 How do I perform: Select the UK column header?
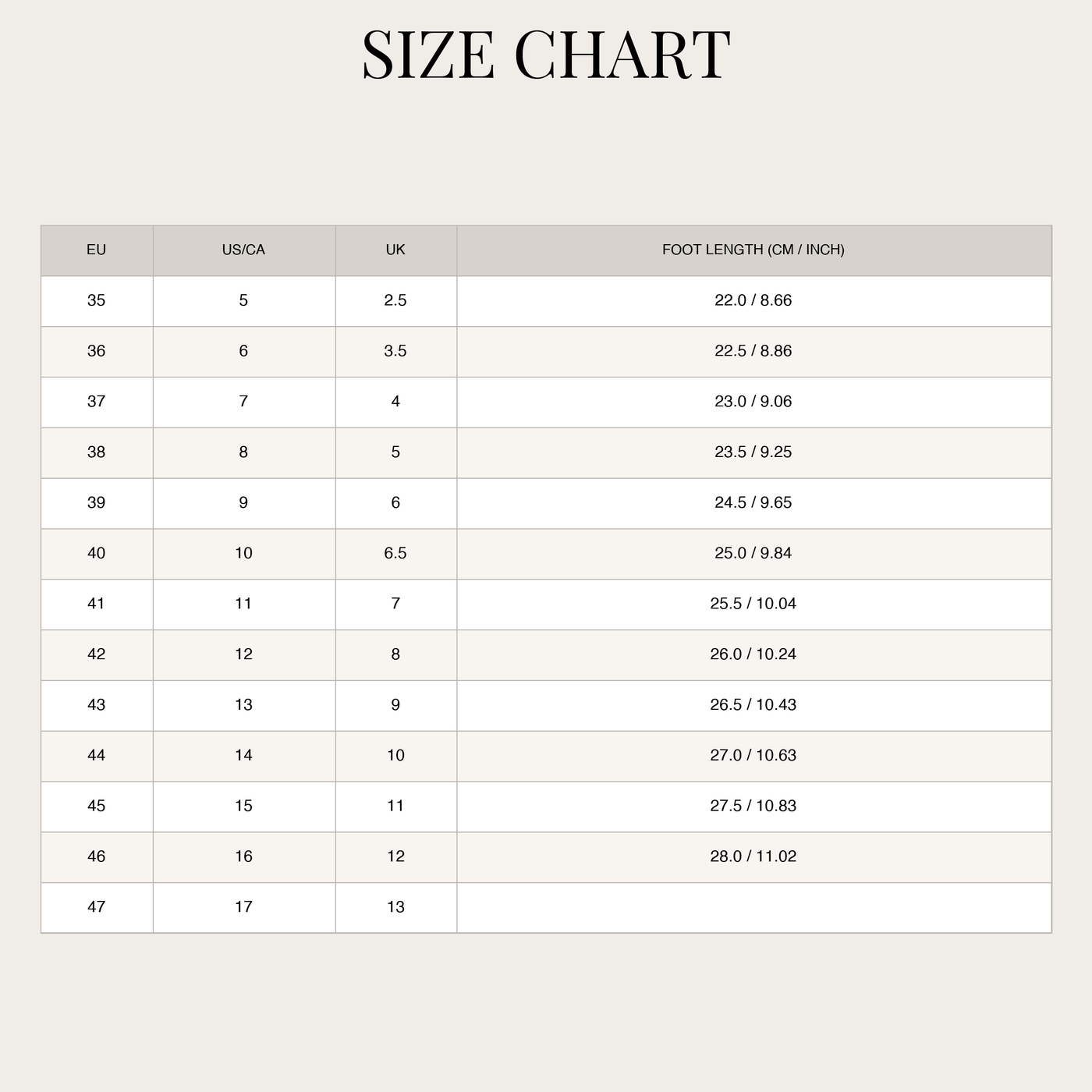(x=396, y=250)
